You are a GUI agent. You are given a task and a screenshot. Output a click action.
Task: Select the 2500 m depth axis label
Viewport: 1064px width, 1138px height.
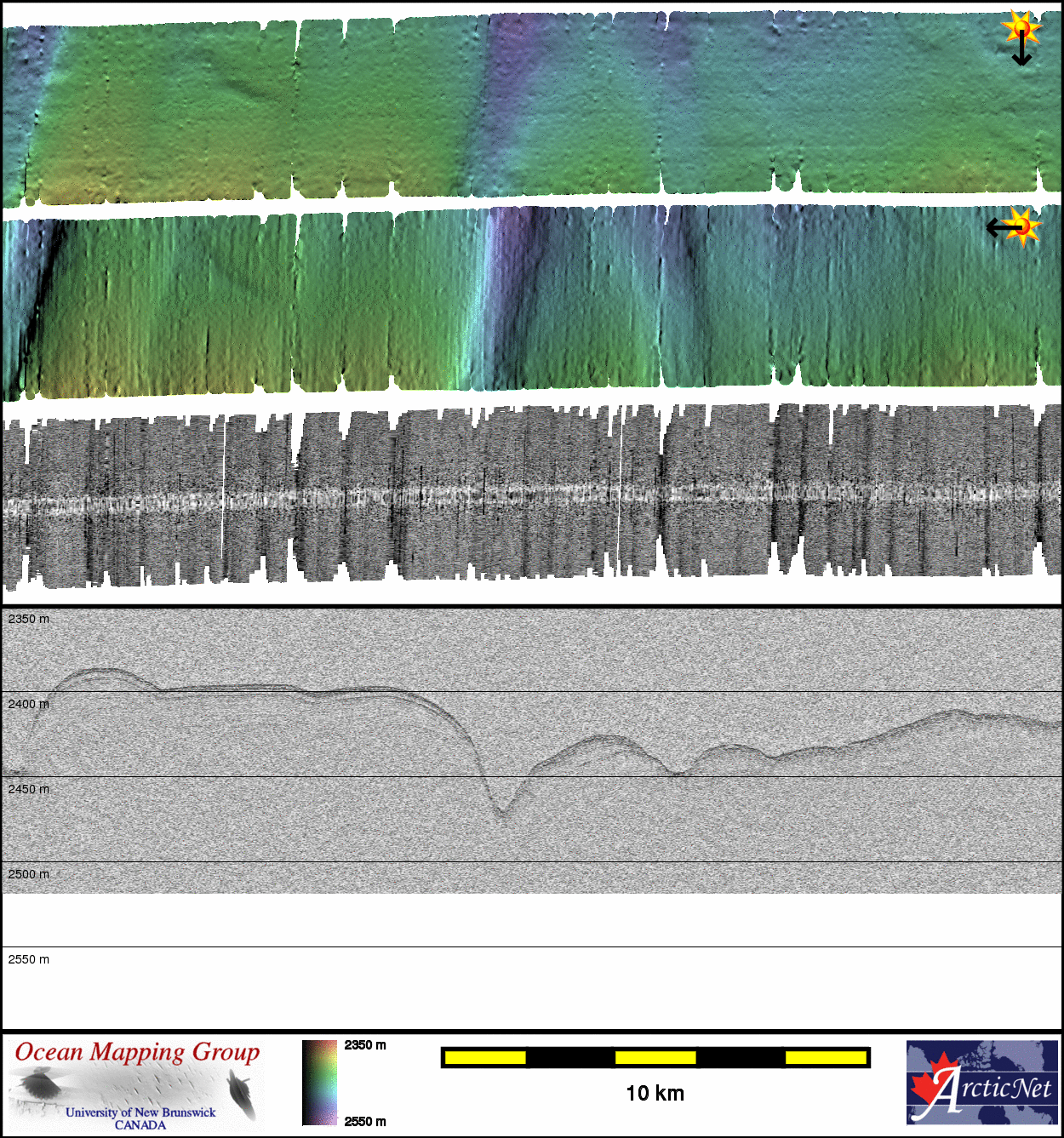29,874
